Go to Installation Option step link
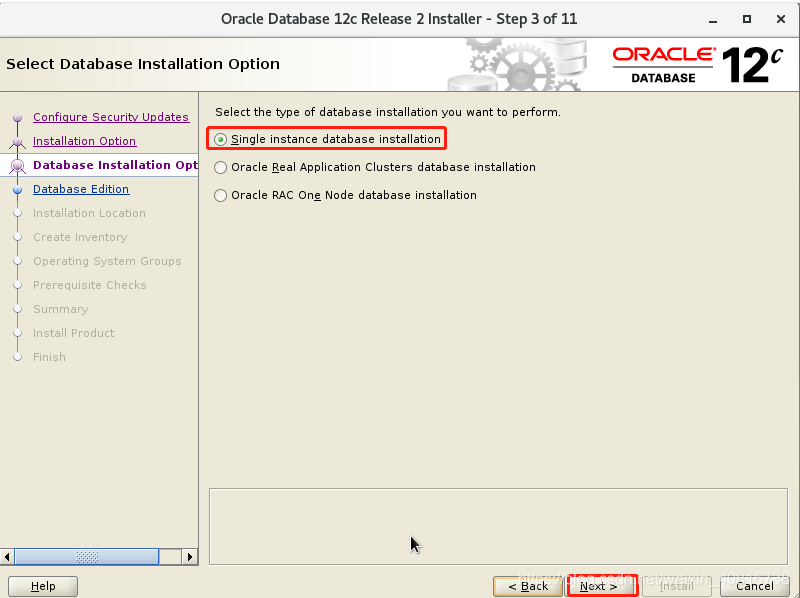 (84, 141)
